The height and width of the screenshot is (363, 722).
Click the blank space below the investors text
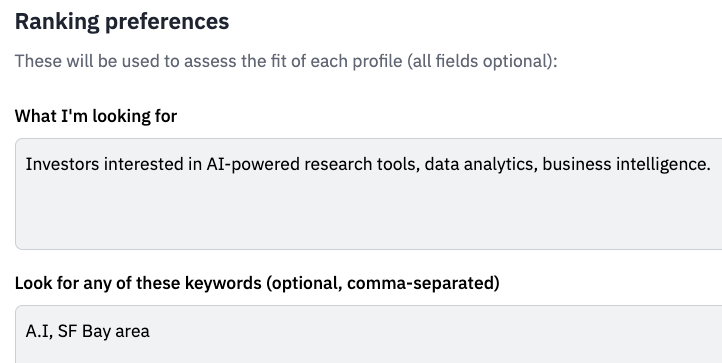click(368, 214)
